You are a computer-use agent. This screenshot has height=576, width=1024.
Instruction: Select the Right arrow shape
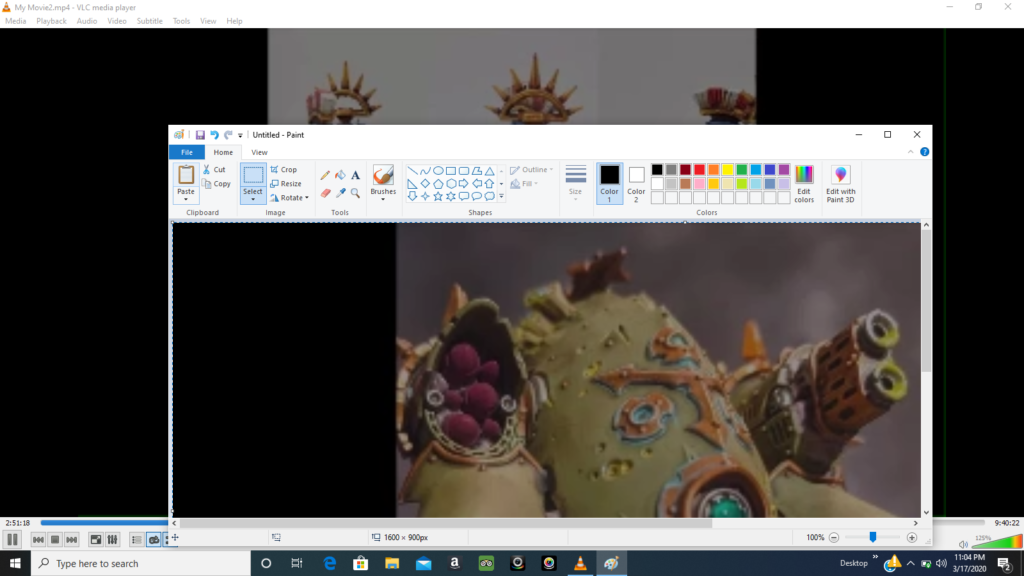point(464,184)
